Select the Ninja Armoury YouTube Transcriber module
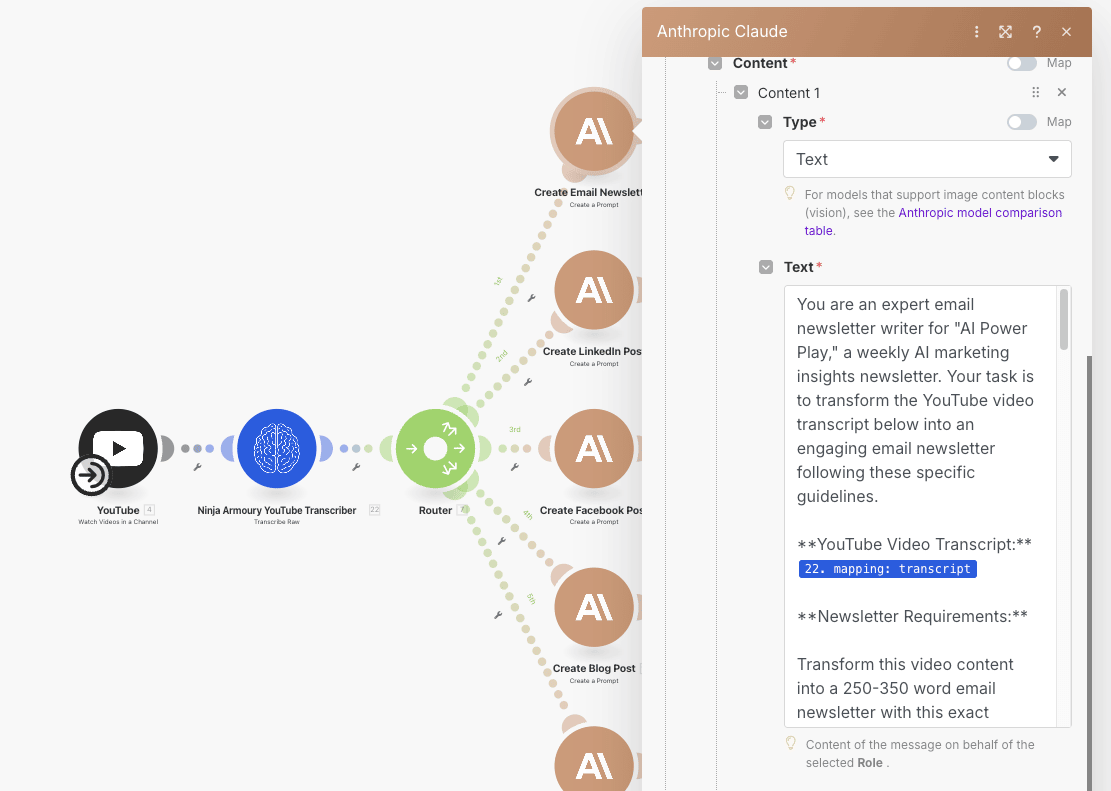This screenshot has height=791, width=1111. tap(277, 448)
